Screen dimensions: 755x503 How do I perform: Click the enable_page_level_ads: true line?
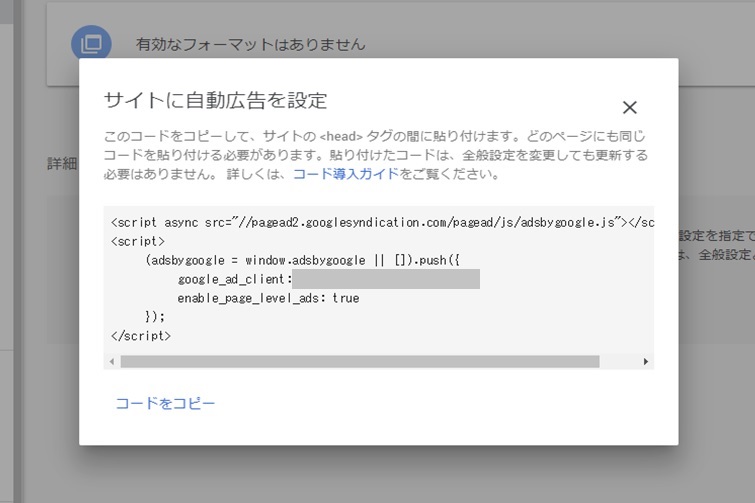coord(268,298)
